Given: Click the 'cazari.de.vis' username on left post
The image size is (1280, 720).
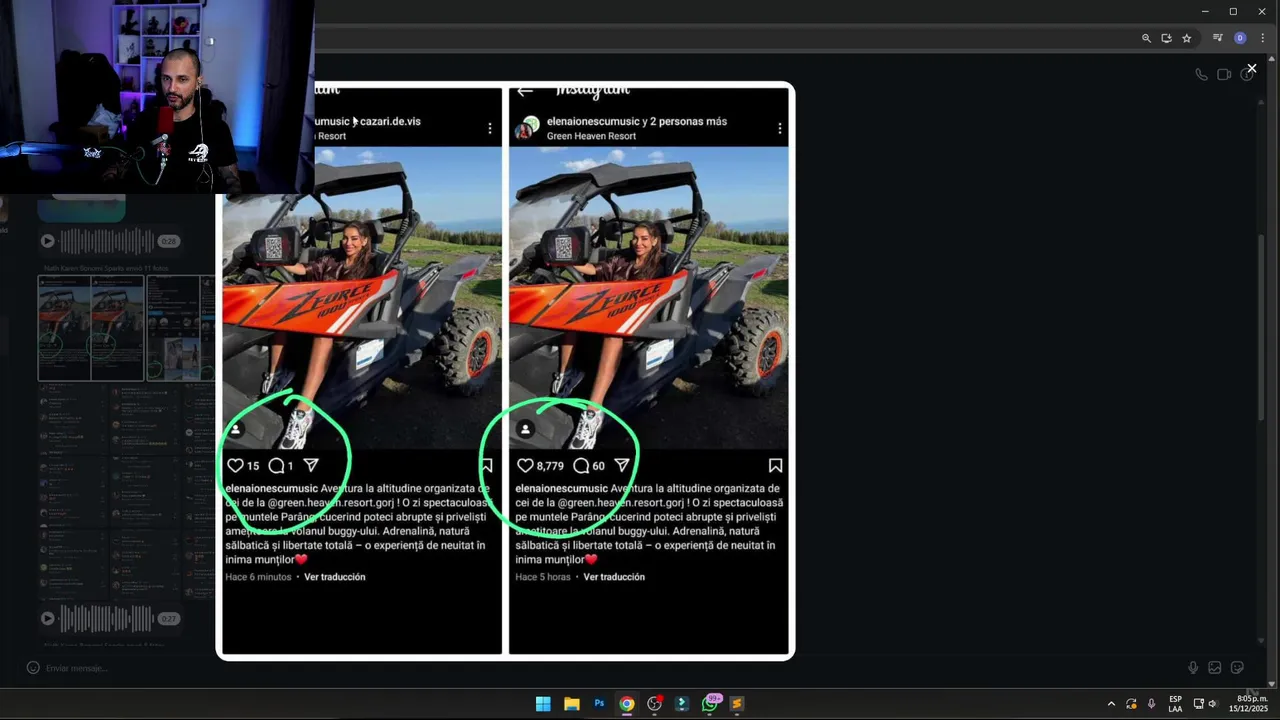Looking at the screenshot, I should tap(390, 121).
